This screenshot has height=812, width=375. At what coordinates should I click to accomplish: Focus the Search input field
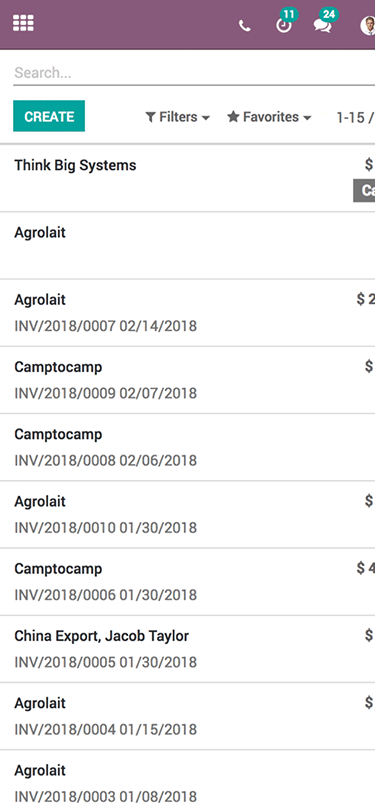(194, 73)
